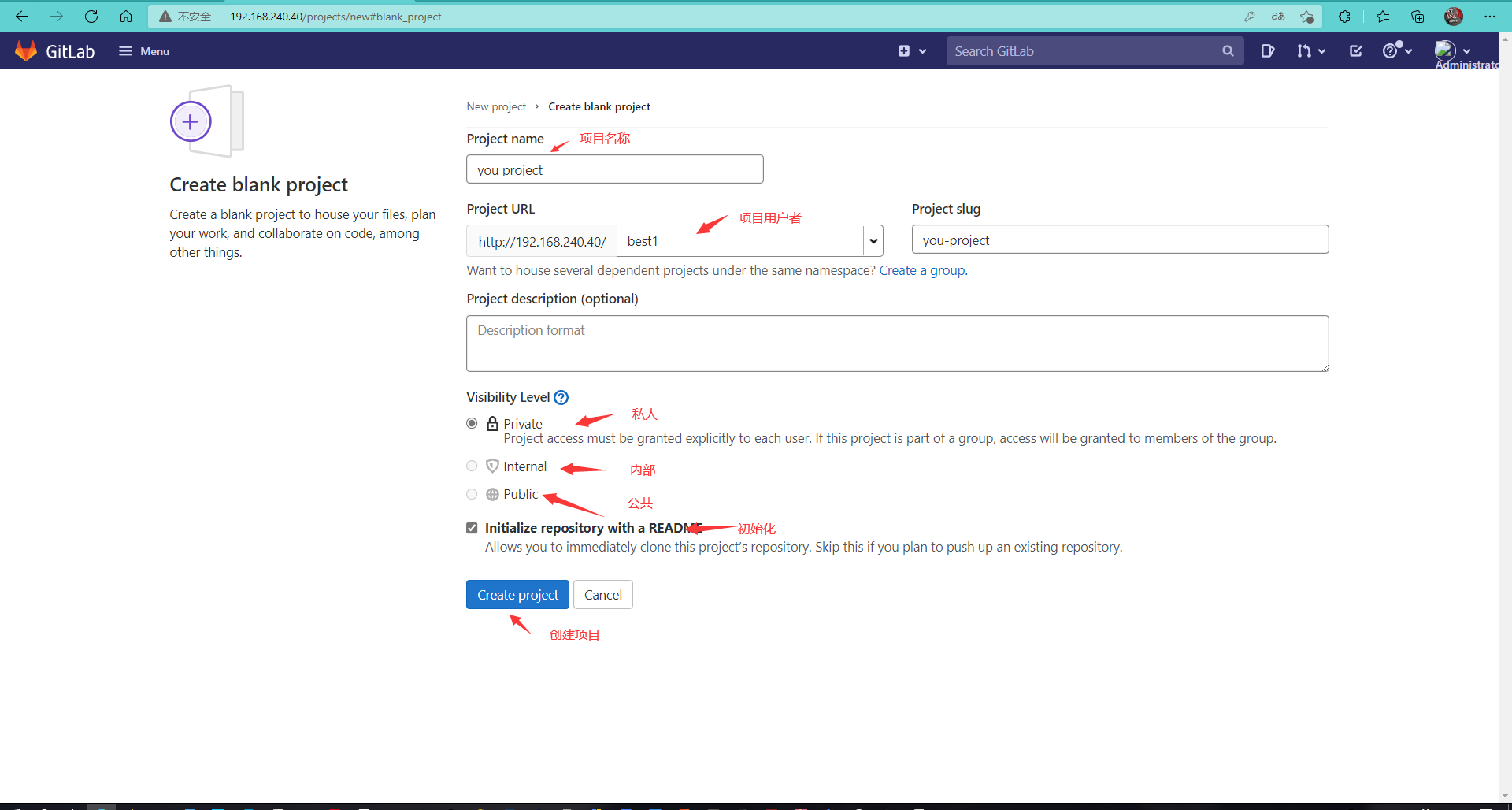Click the Create a group link
Screen dimensions: 1512x810
tap(921, 270)
